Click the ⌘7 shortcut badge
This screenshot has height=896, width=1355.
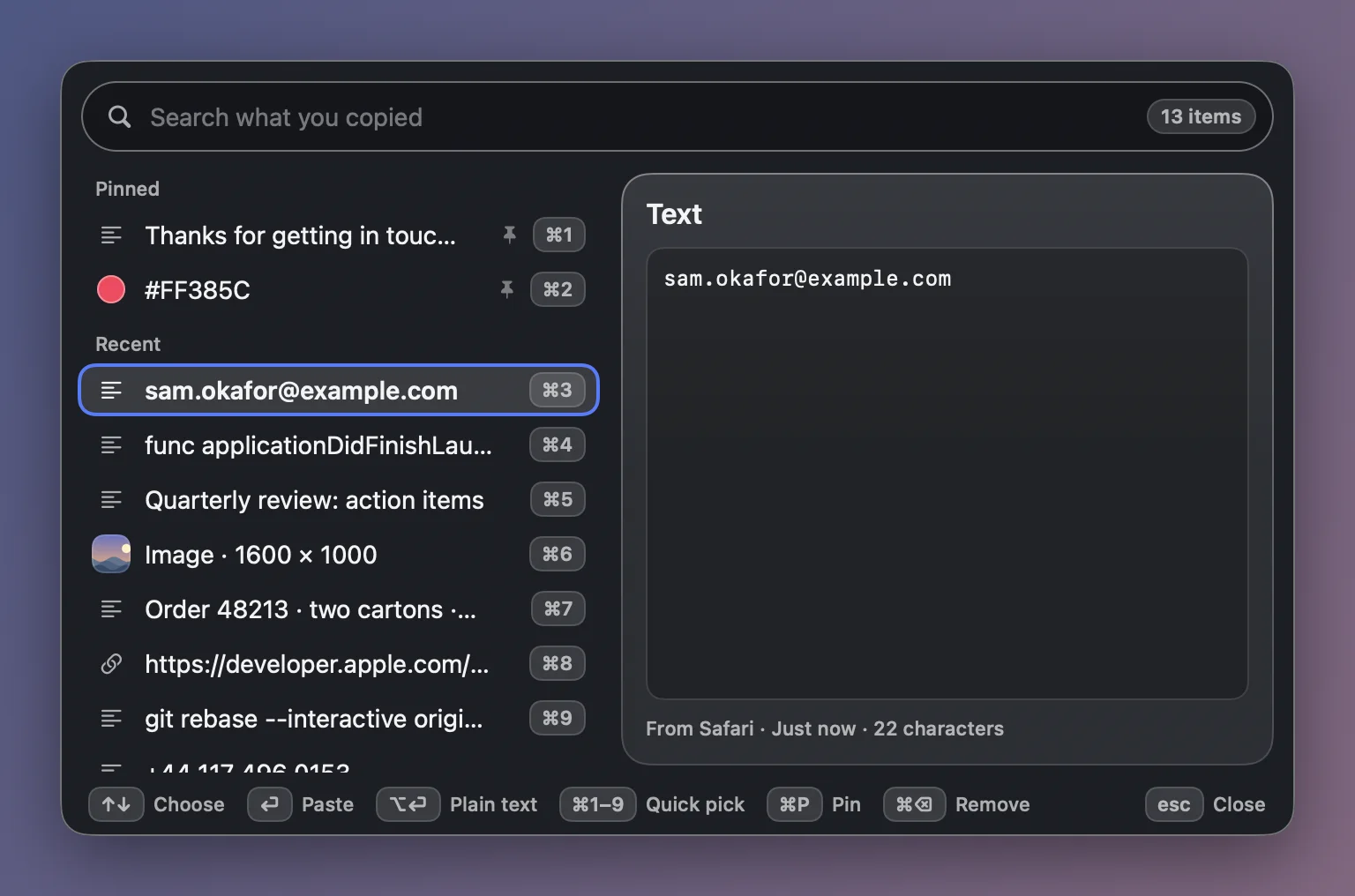(558, 609)
